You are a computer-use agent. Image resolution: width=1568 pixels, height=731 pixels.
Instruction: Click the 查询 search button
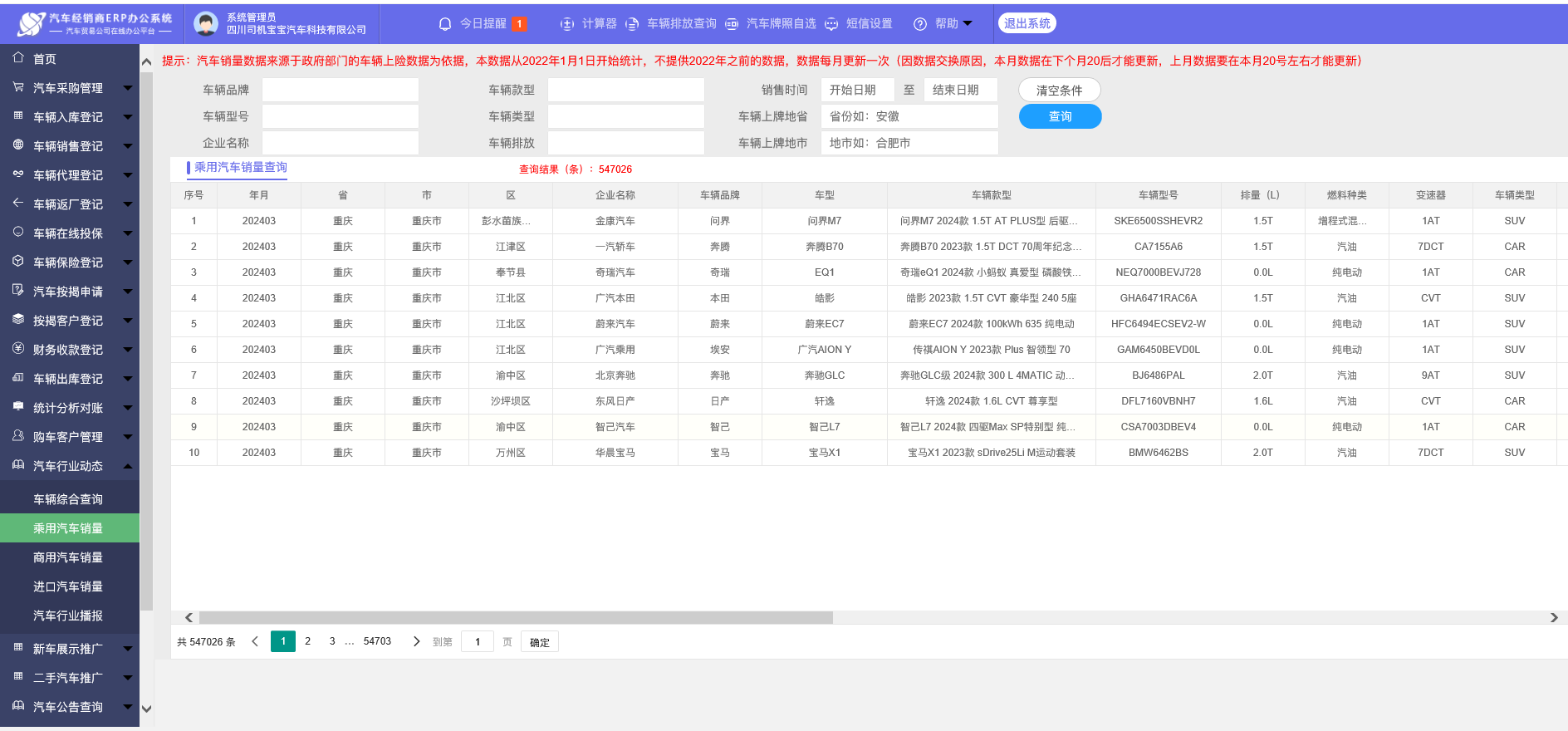coord(1060,116)
